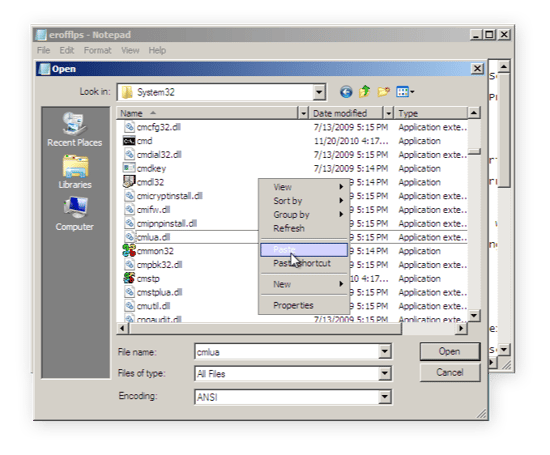Choose Paste shortcut in context menu

(x=304, y=263)
